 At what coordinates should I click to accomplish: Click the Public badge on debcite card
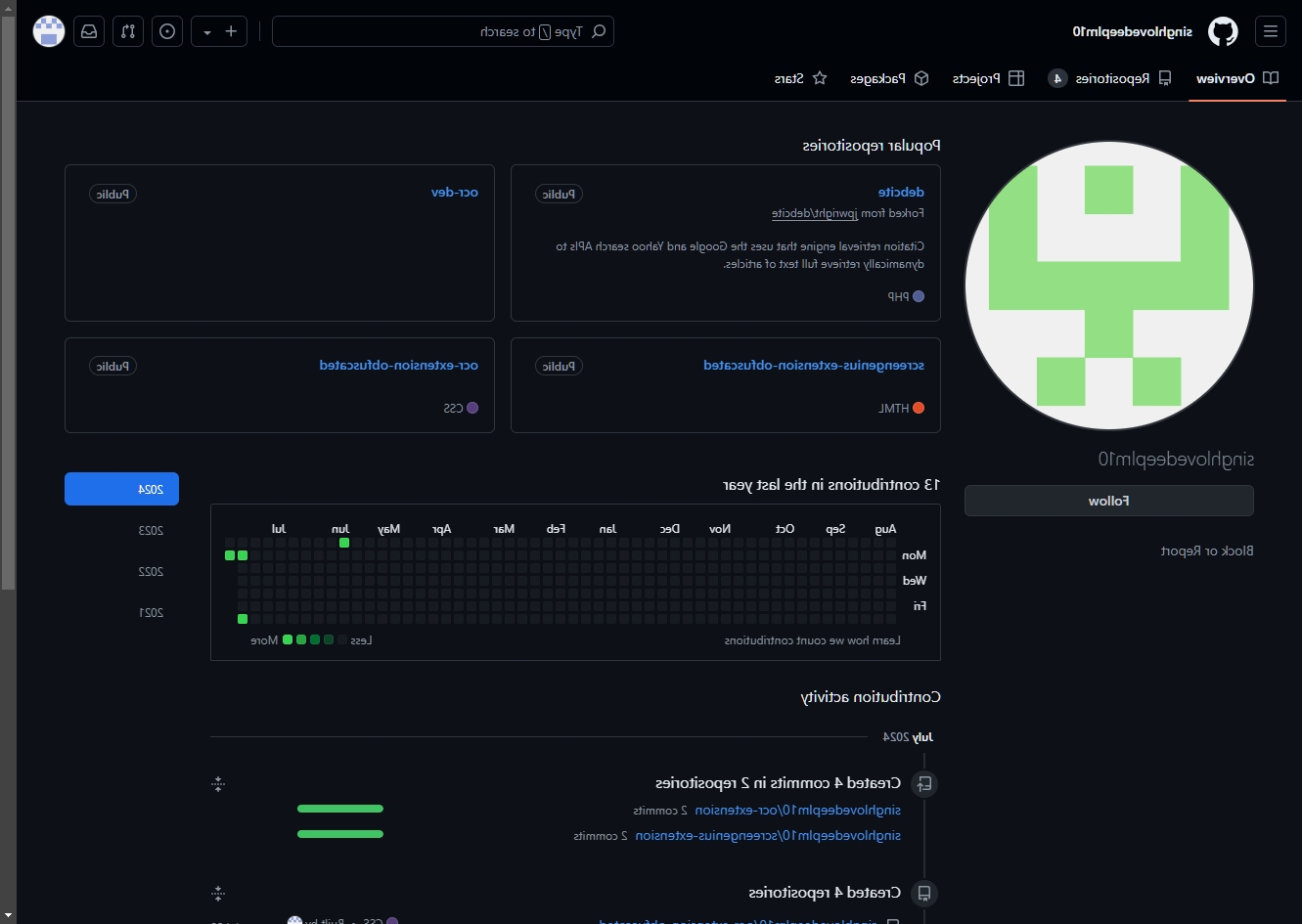pos(559,194)
